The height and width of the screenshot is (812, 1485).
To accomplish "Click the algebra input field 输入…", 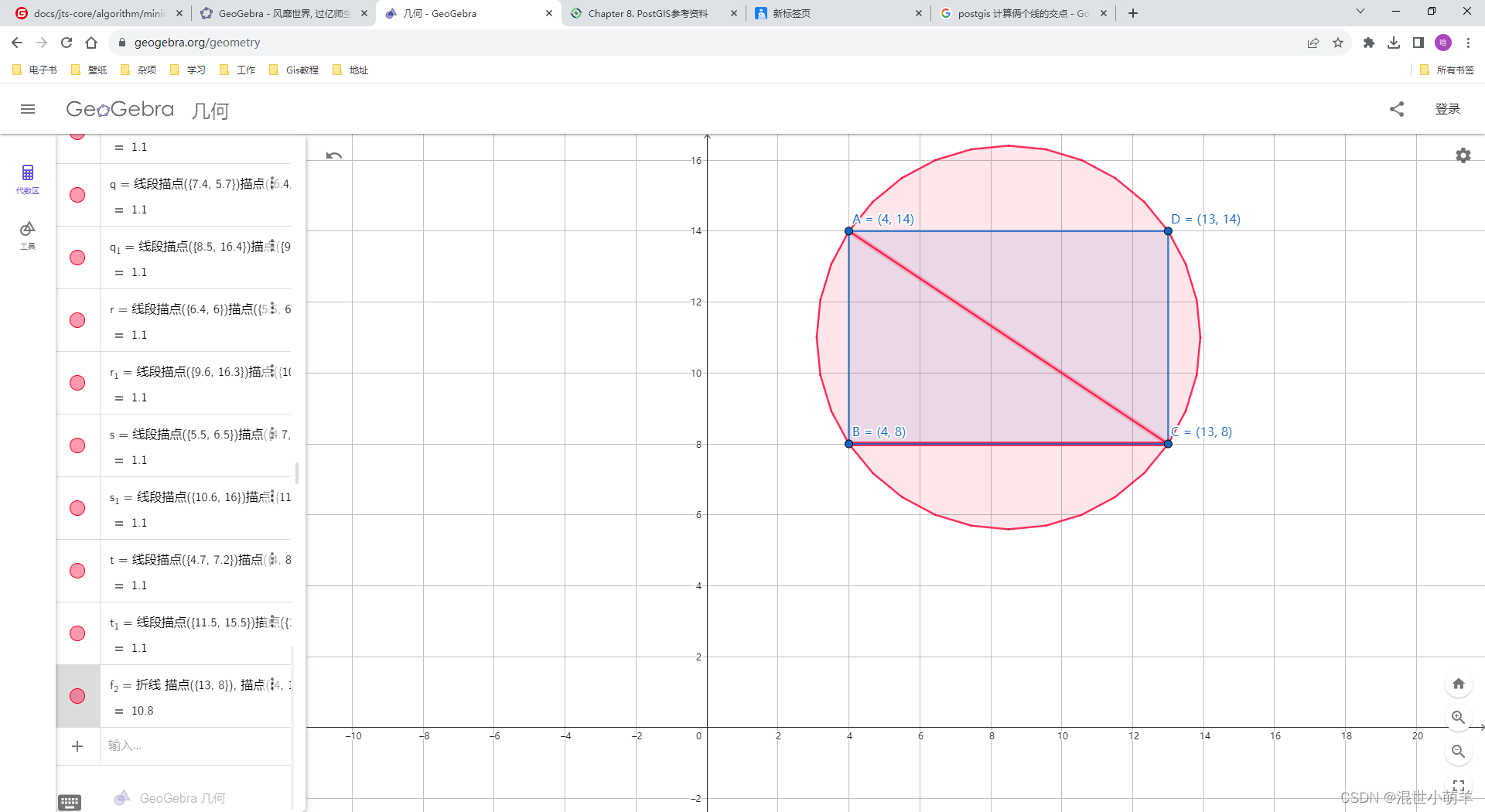I will pyautogui.click(x=197, y=746).
